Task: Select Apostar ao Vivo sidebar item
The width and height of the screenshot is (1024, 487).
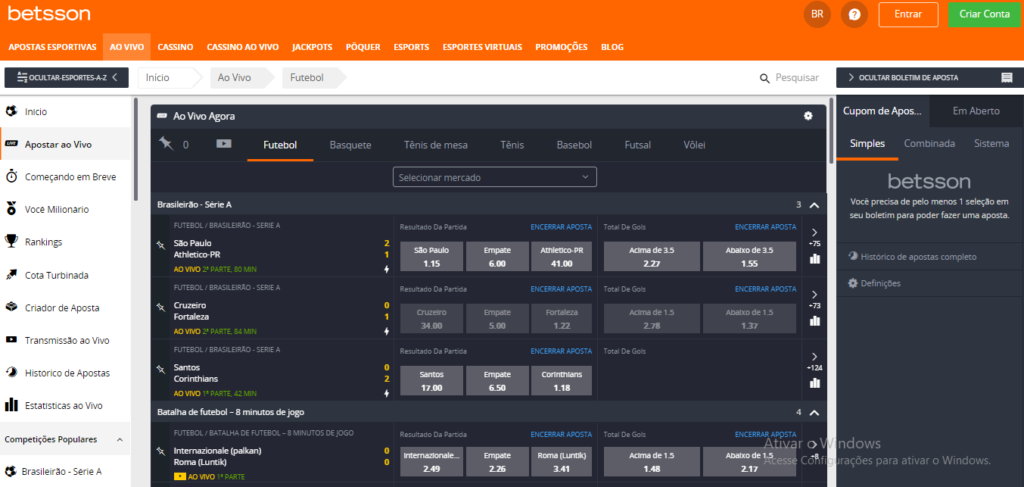Action: click(x=65, y=144)
